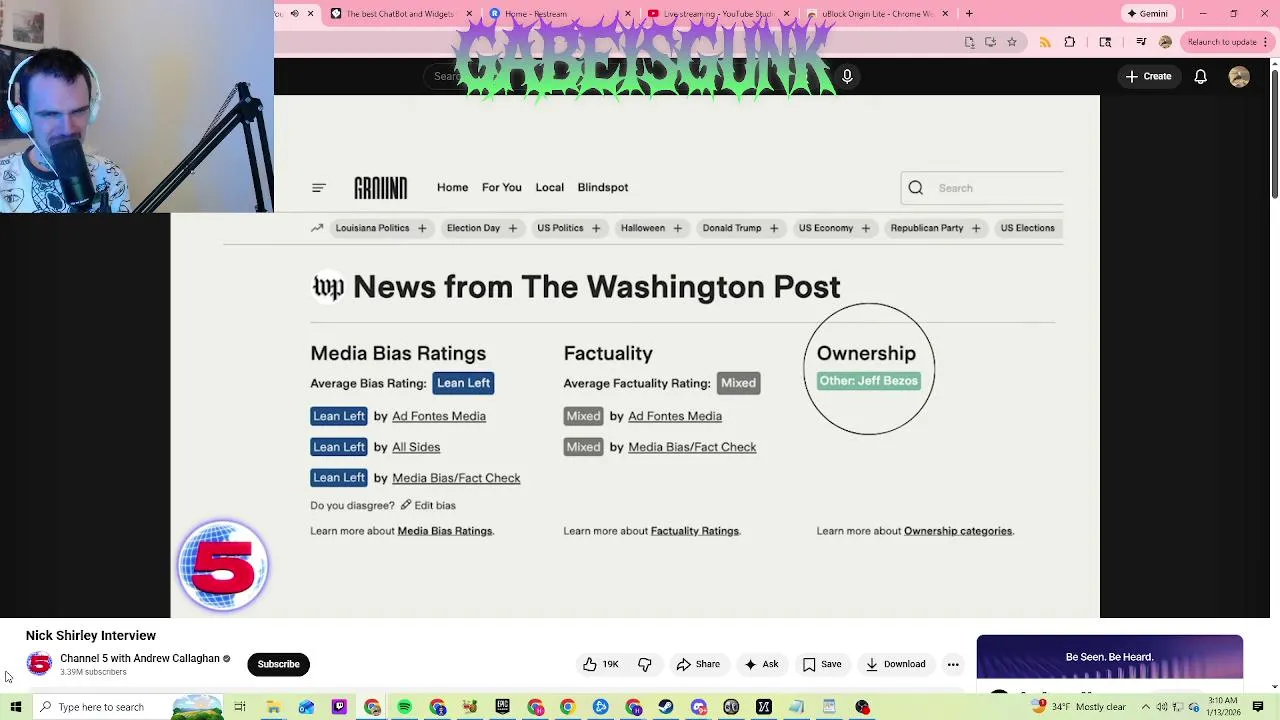Open a new browser tab
Image resolution: width=1280 pixels, height=720 pixels.
pyautogui.click(x=969, y=13)
